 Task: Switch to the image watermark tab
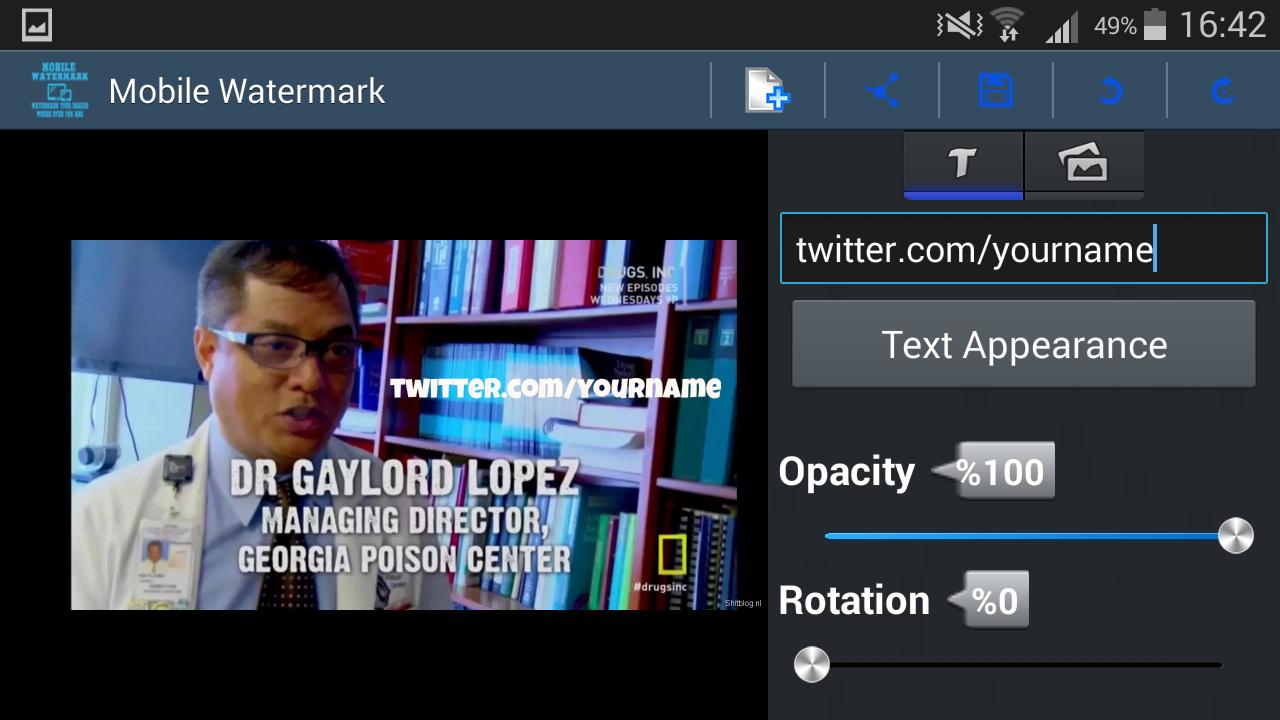1084,163
